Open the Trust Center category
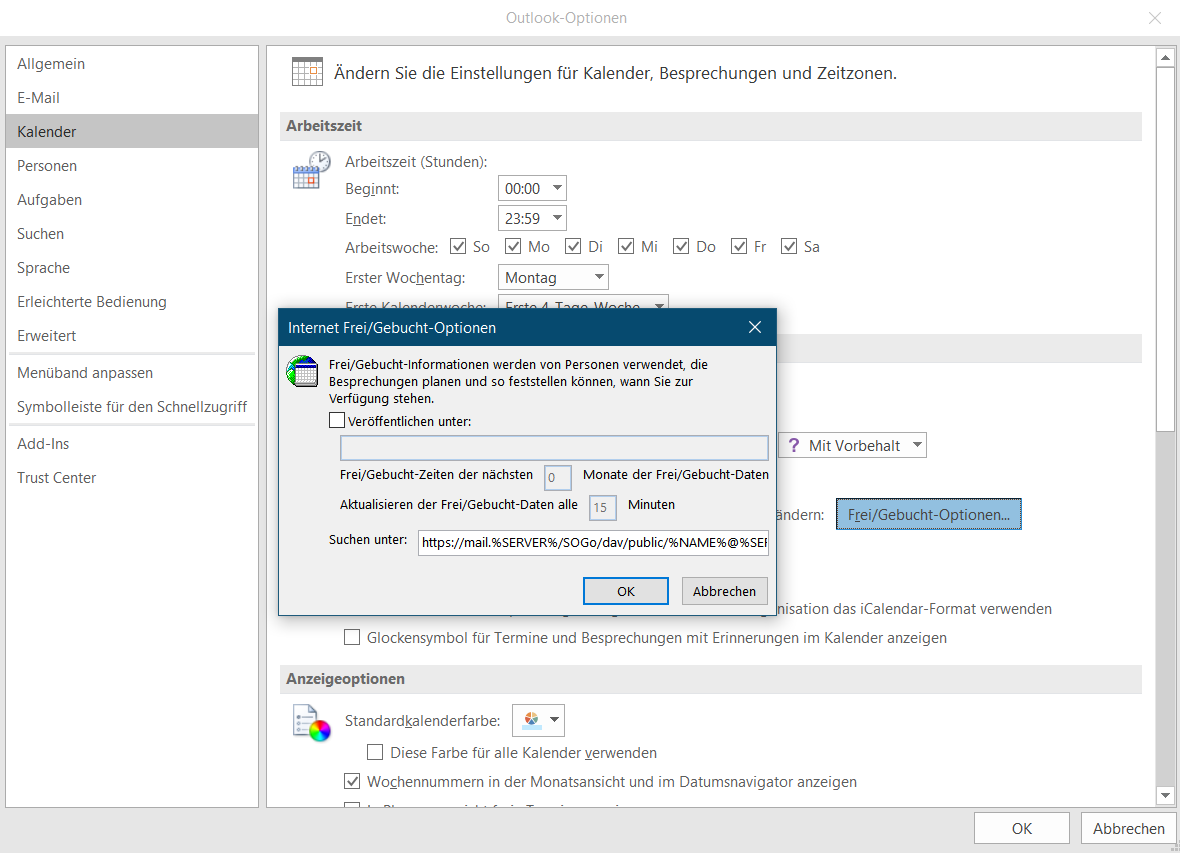The image size is (1180, 853). [x=56, y=478]
